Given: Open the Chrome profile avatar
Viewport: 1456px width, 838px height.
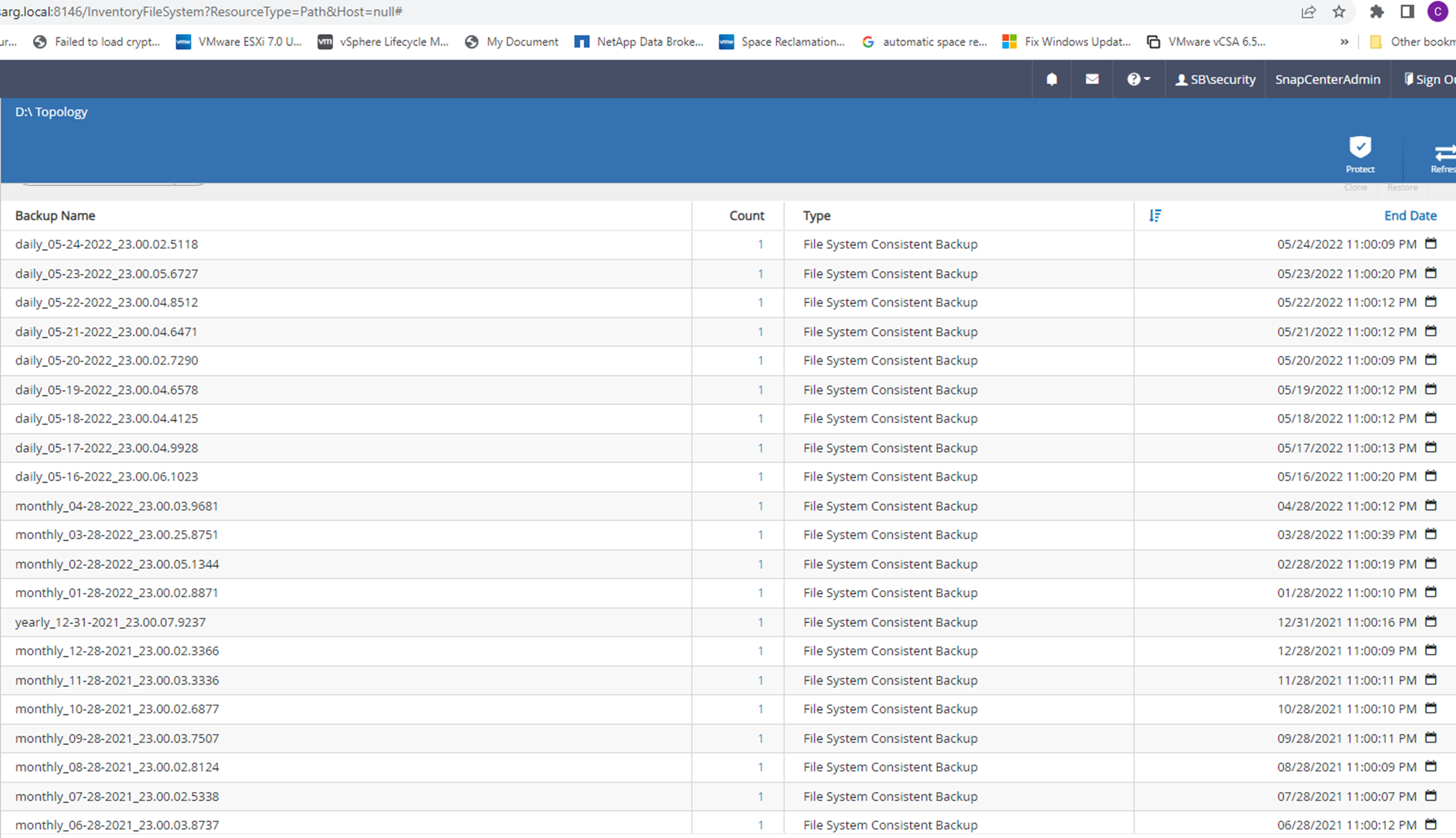Looking at the screenshot, I should point(1438,12).
